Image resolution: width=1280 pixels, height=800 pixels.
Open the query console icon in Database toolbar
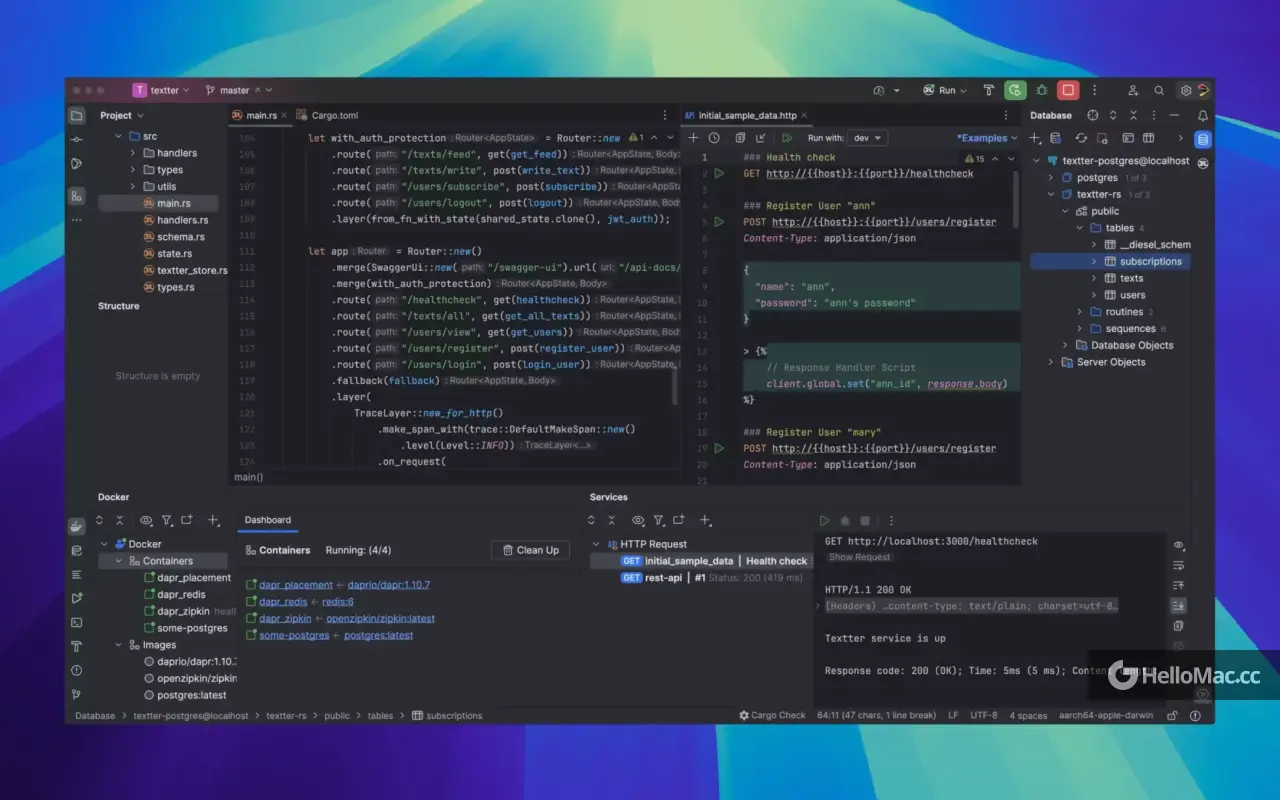1128,138
